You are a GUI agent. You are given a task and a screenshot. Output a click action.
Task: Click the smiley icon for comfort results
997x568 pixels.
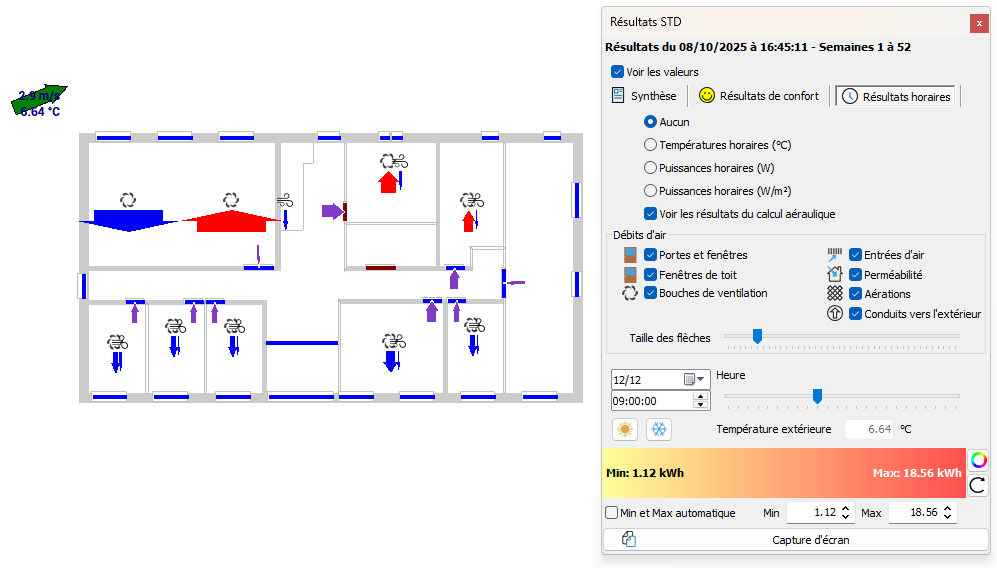click(706, 95)
